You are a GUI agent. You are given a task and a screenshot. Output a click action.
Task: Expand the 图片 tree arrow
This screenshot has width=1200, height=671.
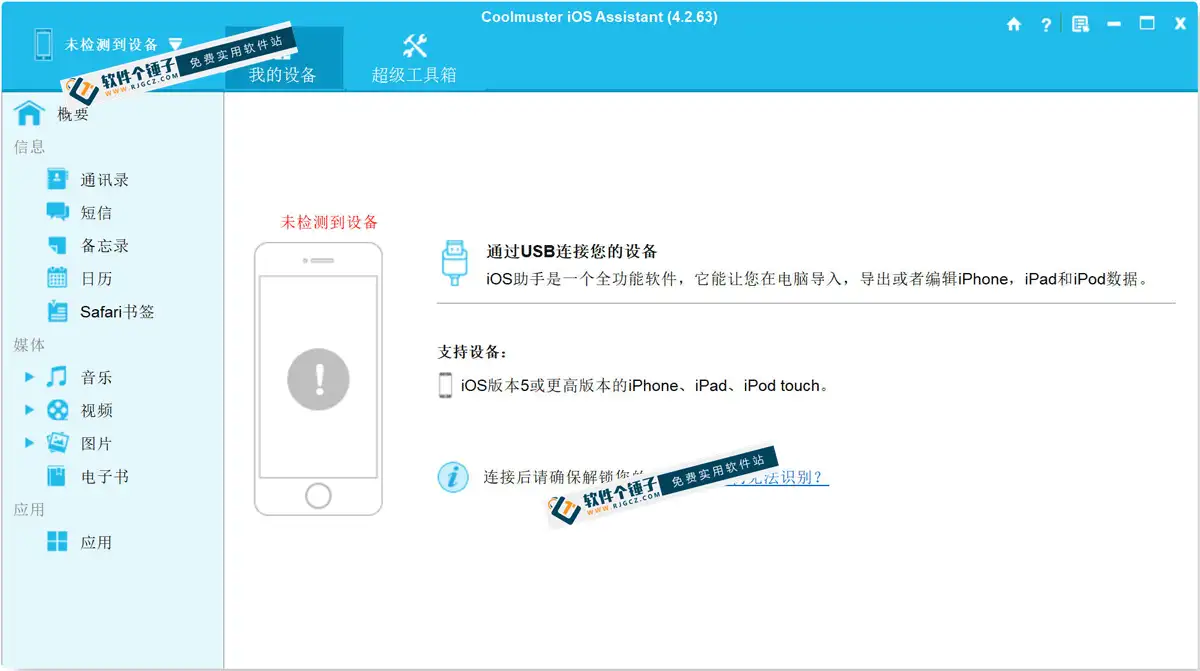coord(29,443)
